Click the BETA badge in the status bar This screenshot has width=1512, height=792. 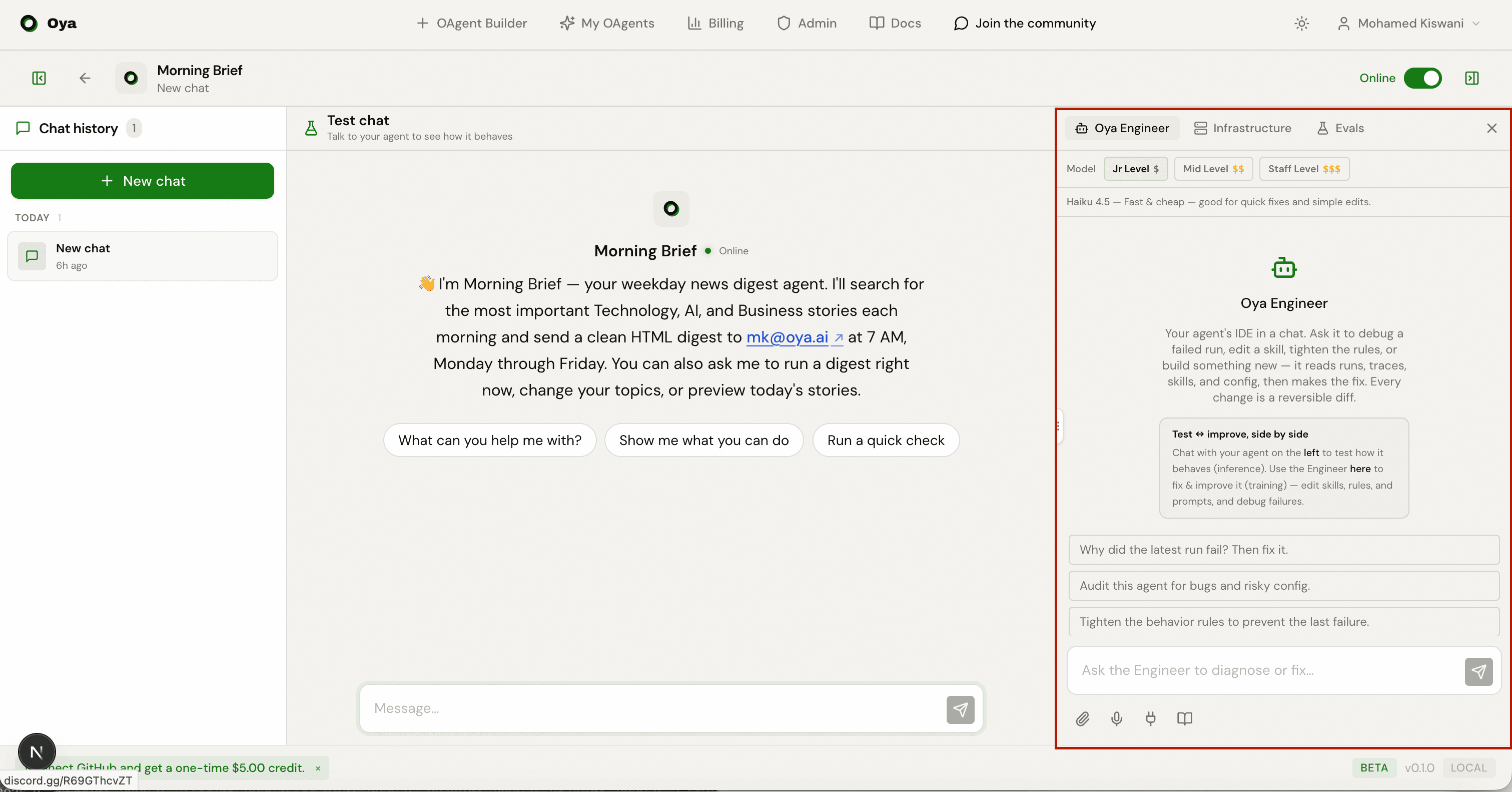coord(1374,768)
